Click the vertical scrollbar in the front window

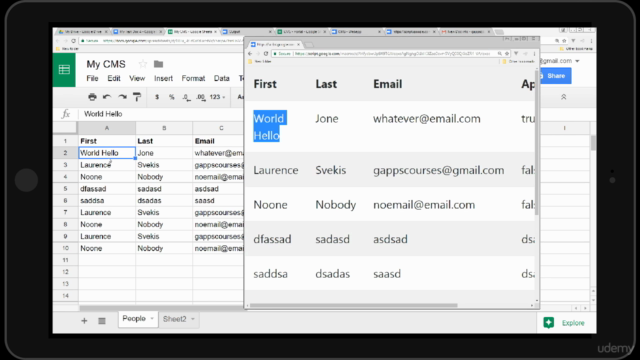click(x=536, y=143)
